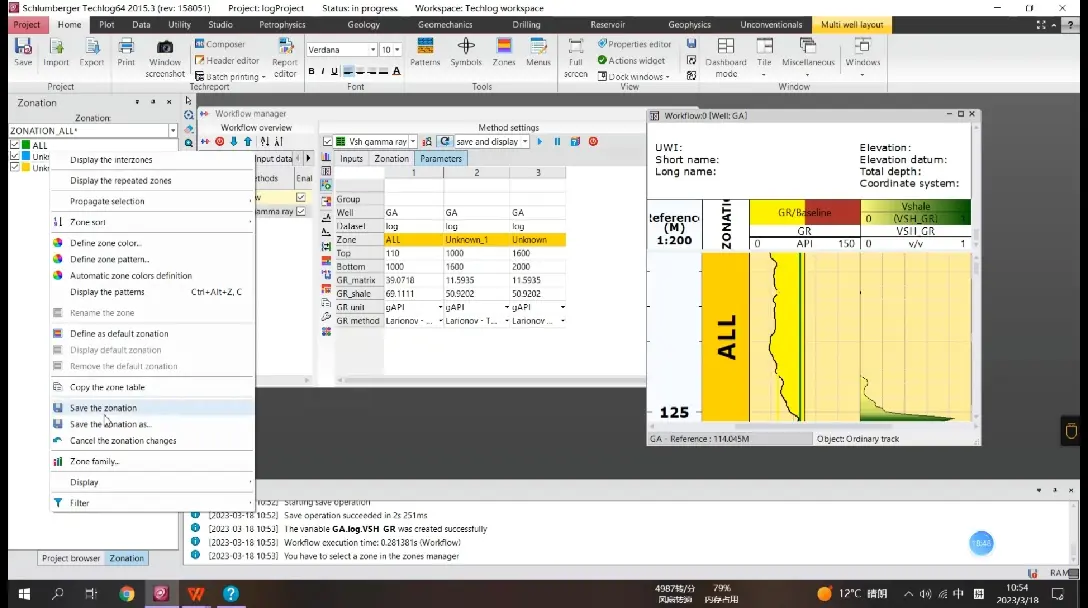This screenshot has width=1088, height=608.
Task: Enable Dashboard mode
Action: [726, 58]
